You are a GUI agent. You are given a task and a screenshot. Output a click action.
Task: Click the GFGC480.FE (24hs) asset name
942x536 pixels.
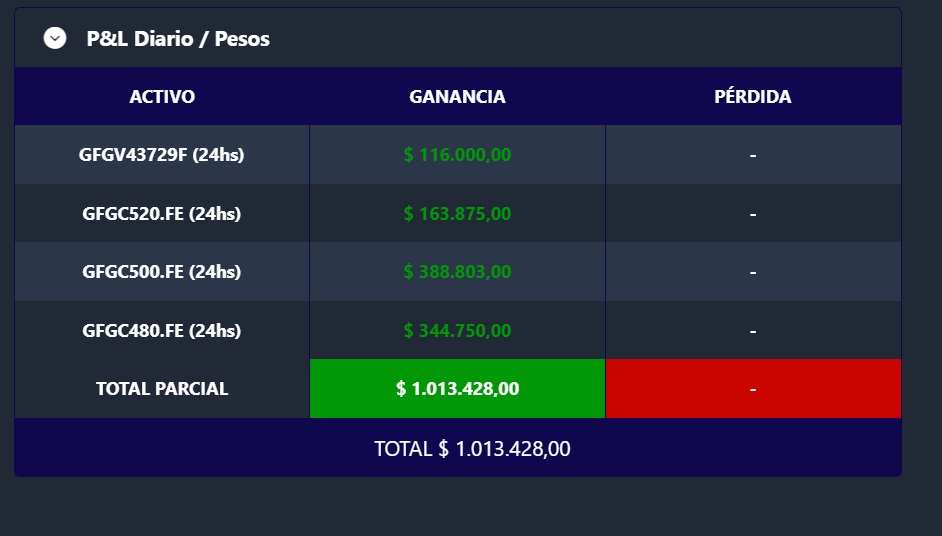[x=162, y=330]
